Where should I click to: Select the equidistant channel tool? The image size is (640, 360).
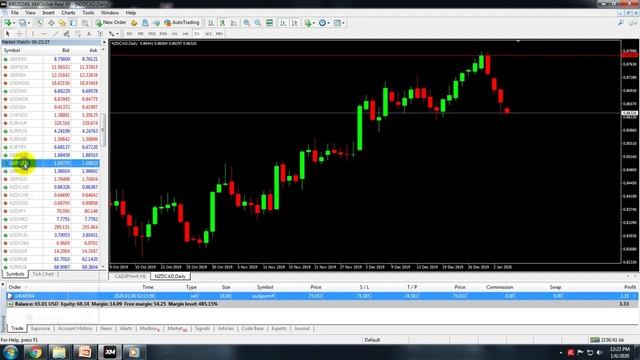click(x=67, y=33)
